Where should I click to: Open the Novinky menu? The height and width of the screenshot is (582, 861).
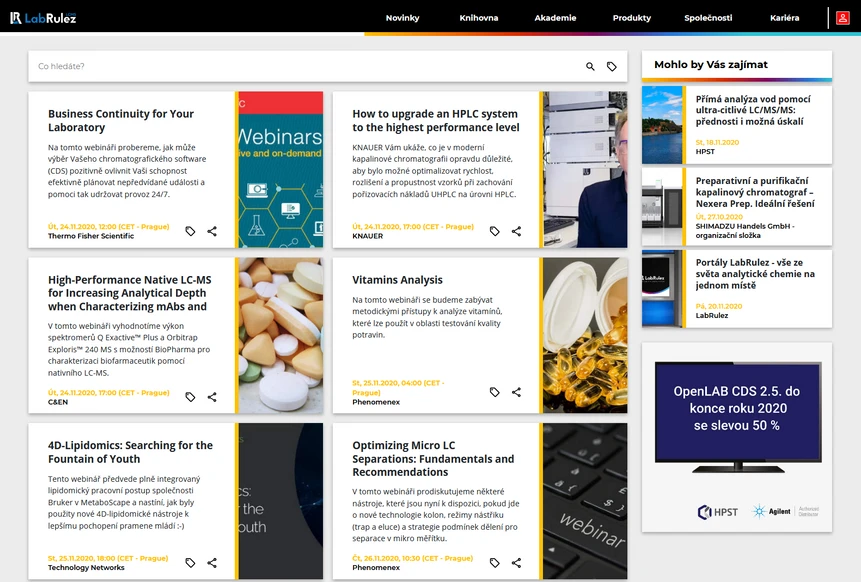pos(402,18)
